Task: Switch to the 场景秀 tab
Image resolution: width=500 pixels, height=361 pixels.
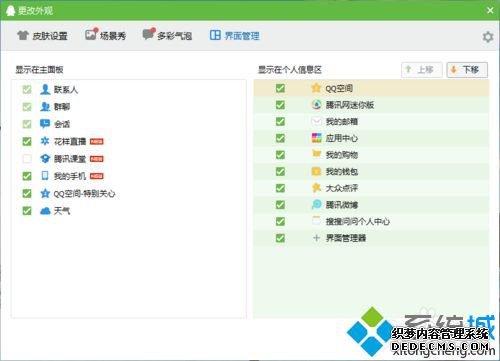Action: click(x=105, y=35)
